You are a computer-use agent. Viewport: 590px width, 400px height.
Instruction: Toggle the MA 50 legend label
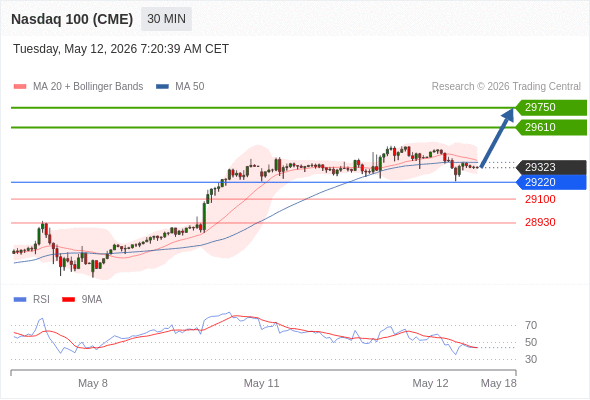pos(190,87)
